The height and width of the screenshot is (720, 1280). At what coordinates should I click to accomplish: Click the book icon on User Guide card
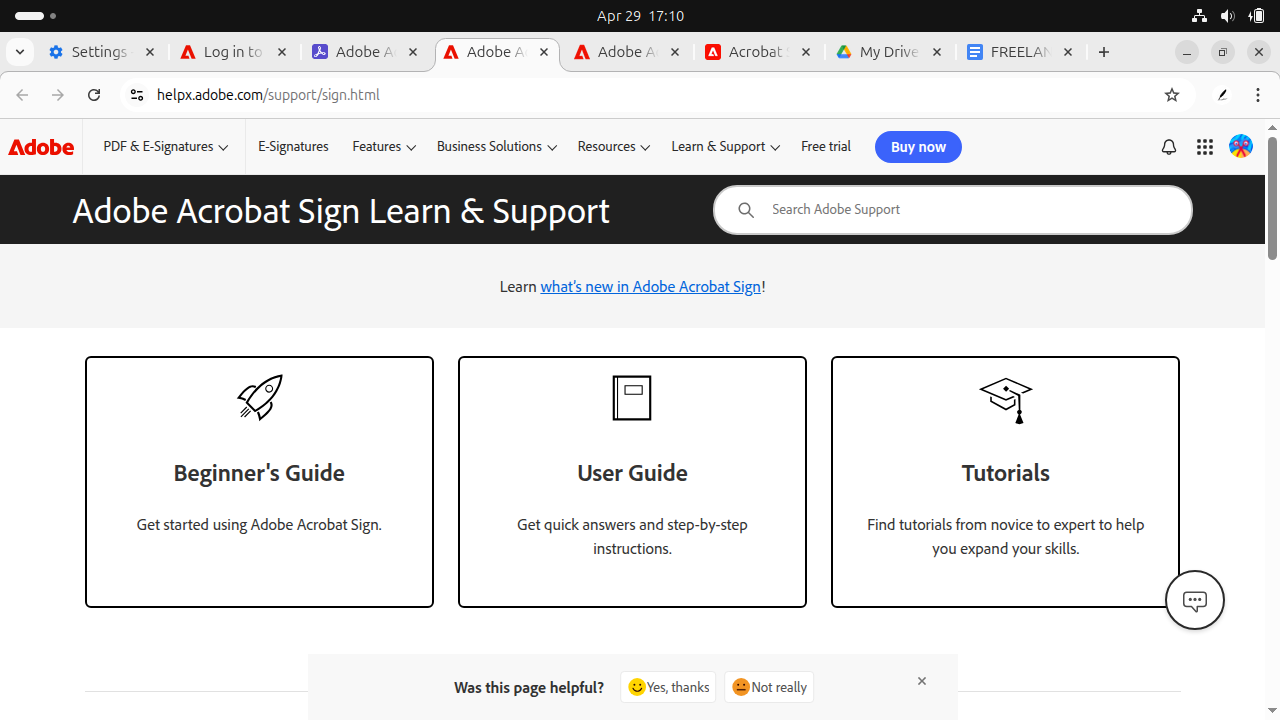(632, 398)
